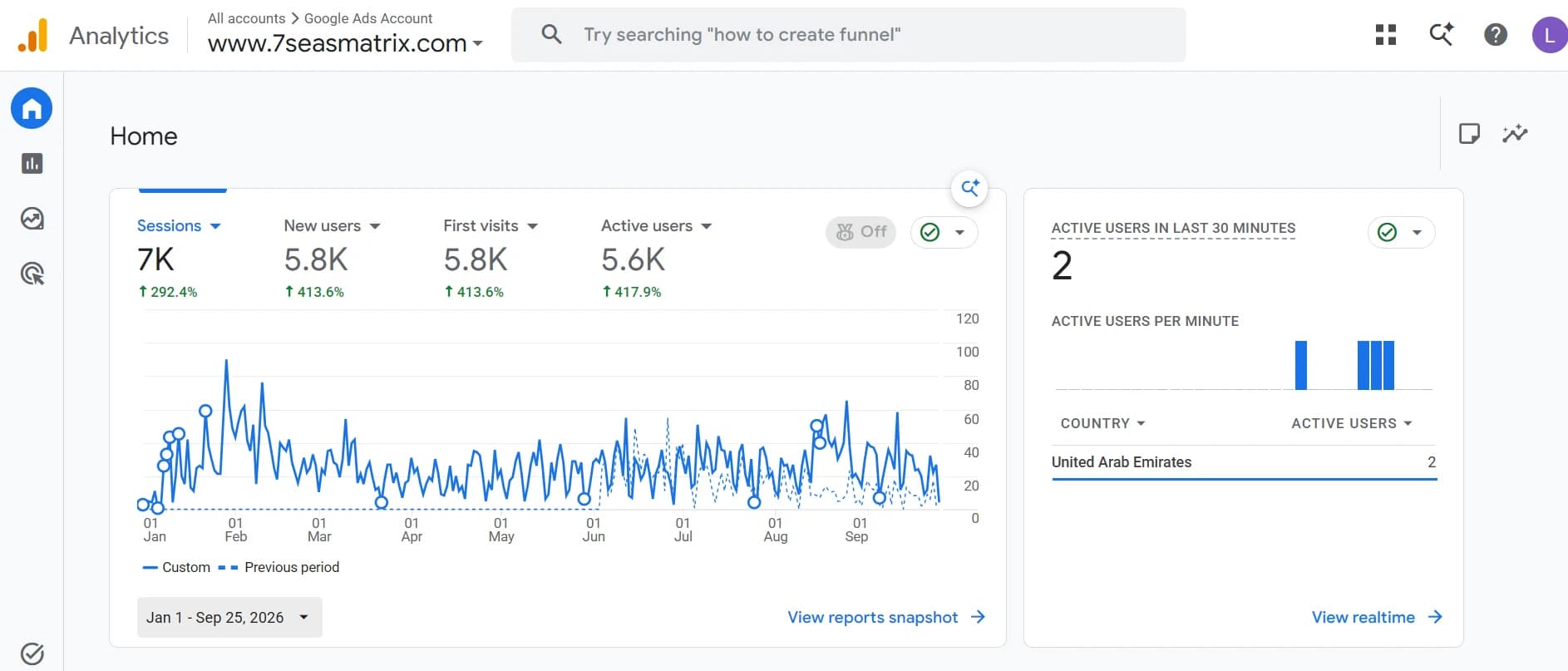Click the floating insights search button on chart card
1568x671 pixels.
click(x=969, y=188)
